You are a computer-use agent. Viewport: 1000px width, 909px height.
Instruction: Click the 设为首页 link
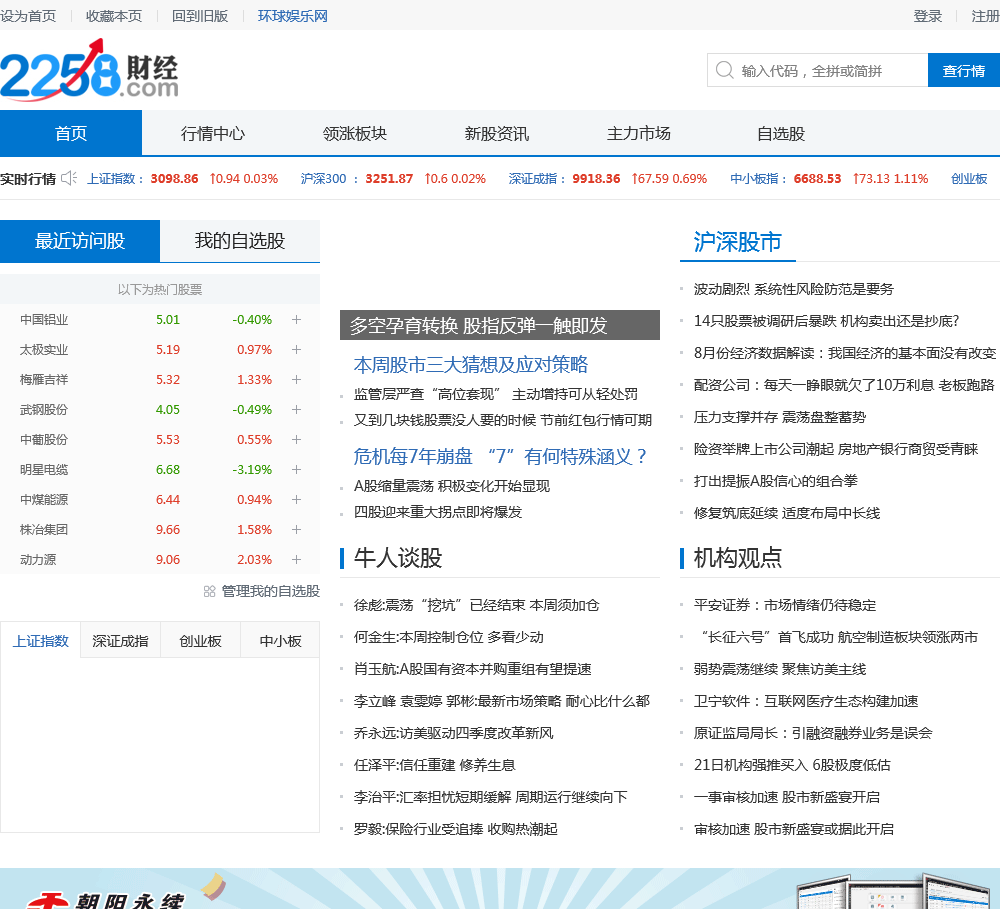[28, 16]
